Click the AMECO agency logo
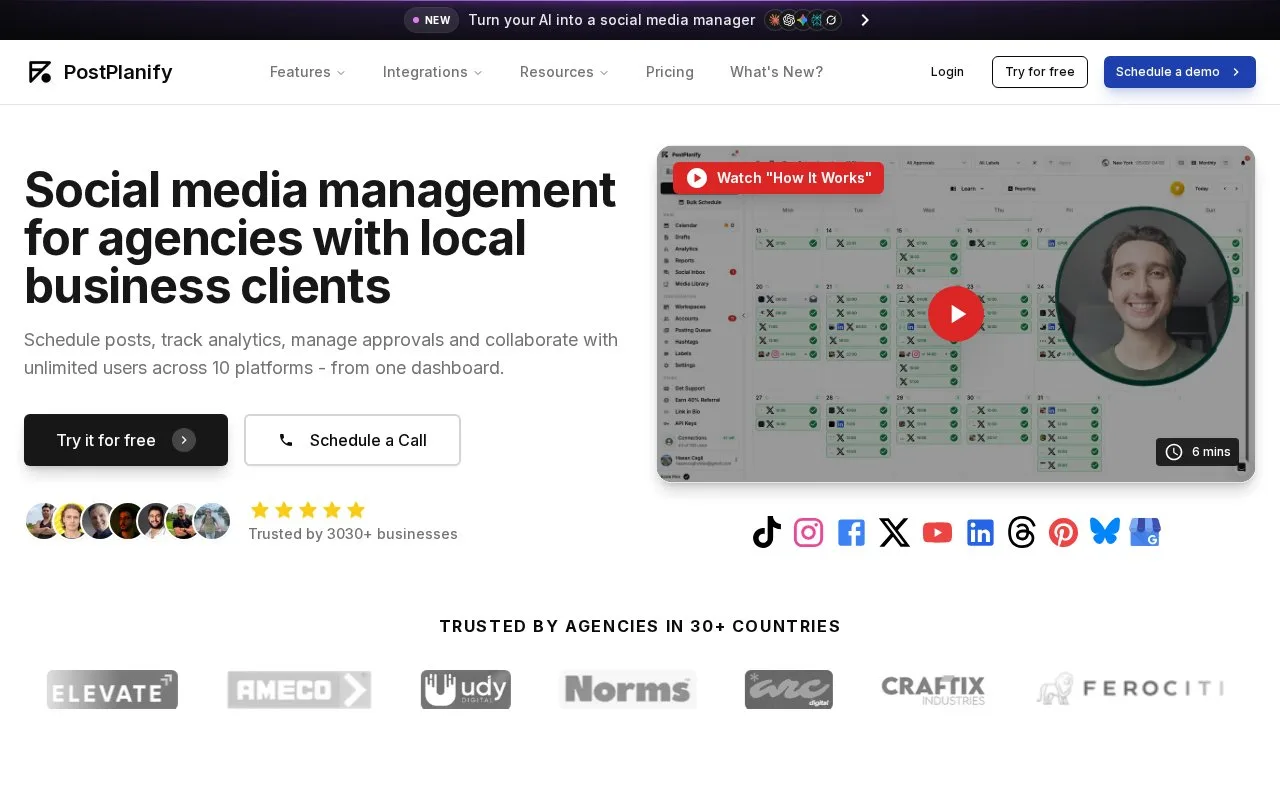The image size is (1280, 800). click(x=299, y=690)
